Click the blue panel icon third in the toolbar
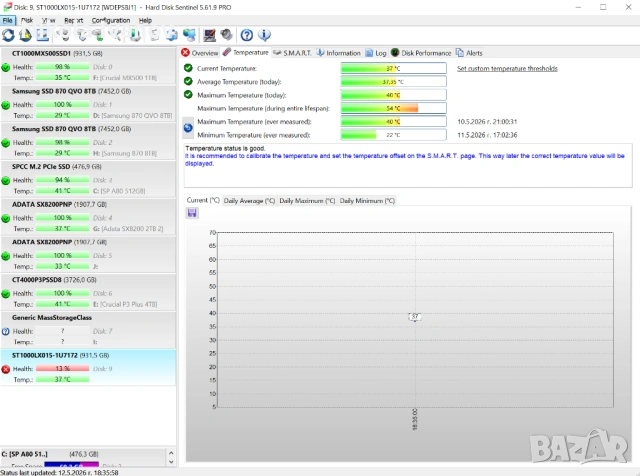The image size is (640, 476). tap(42, 35)
